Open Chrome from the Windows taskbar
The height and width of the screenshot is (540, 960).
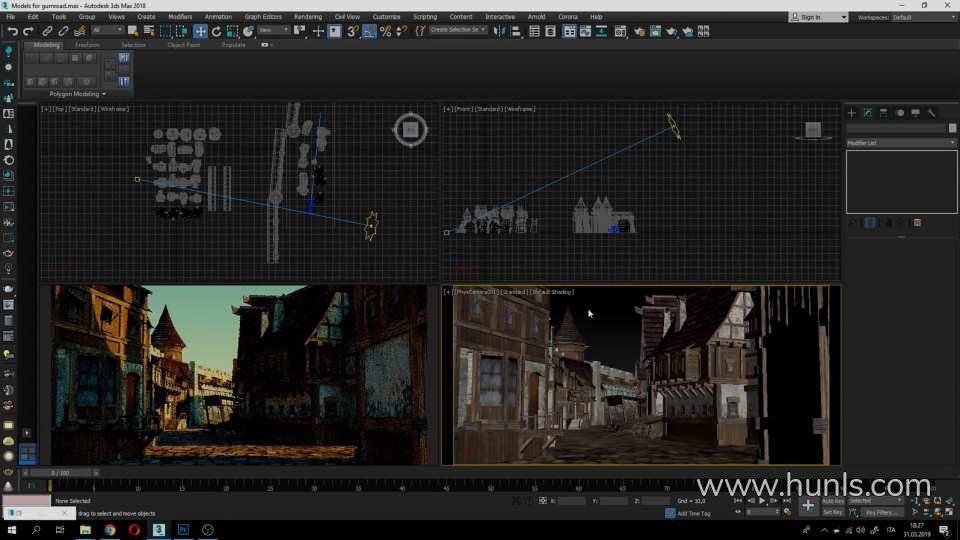point(110,530)
